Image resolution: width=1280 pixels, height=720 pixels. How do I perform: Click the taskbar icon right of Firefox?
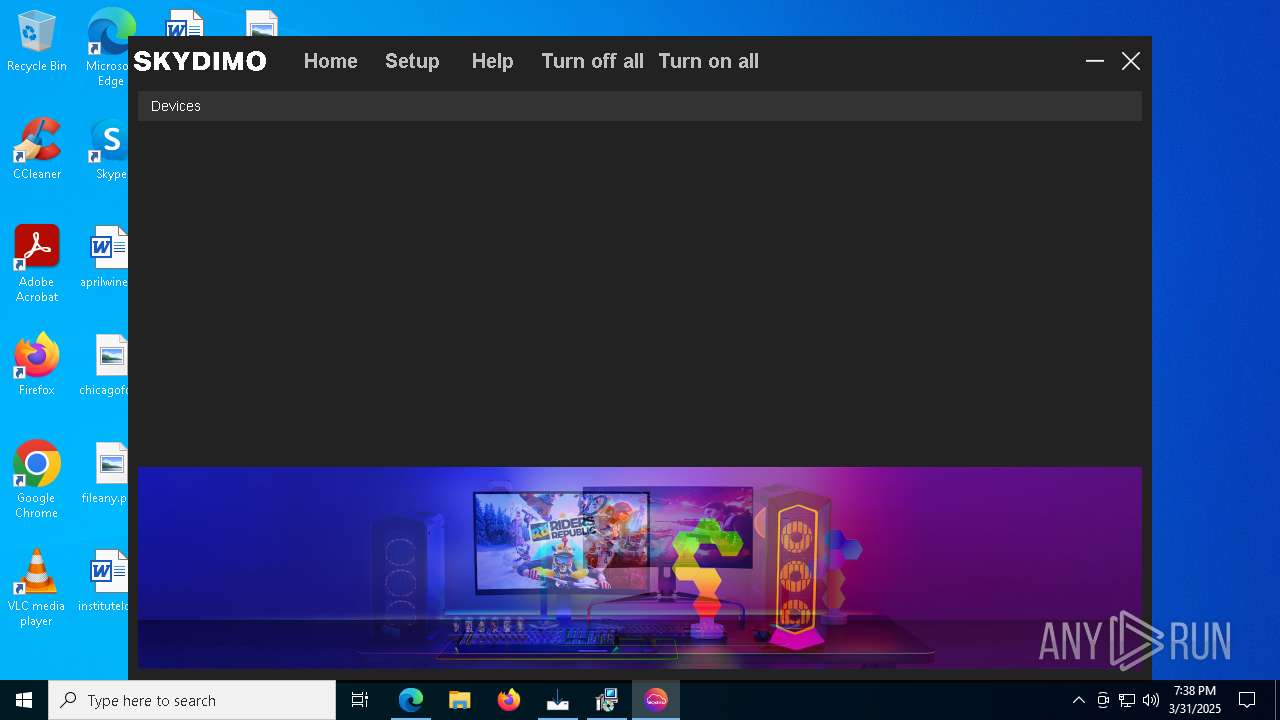[x=558, y=700]
